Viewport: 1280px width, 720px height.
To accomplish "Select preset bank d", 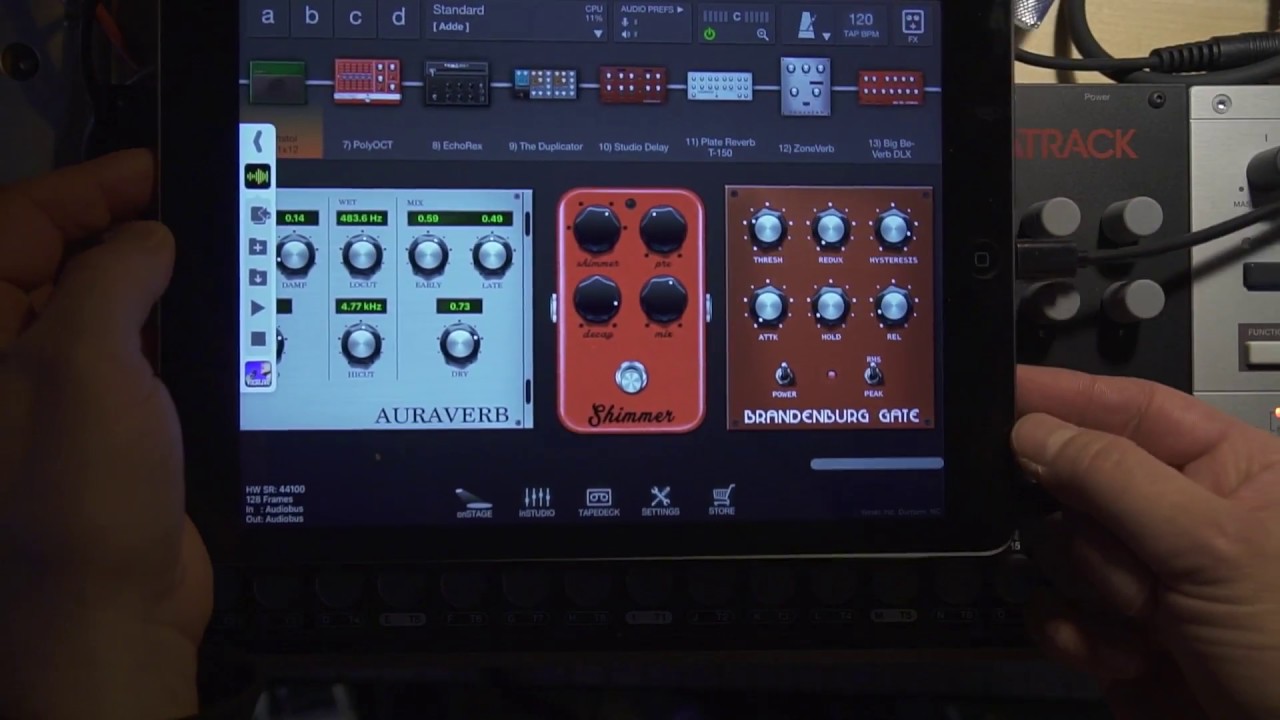I will pos(398,17).
